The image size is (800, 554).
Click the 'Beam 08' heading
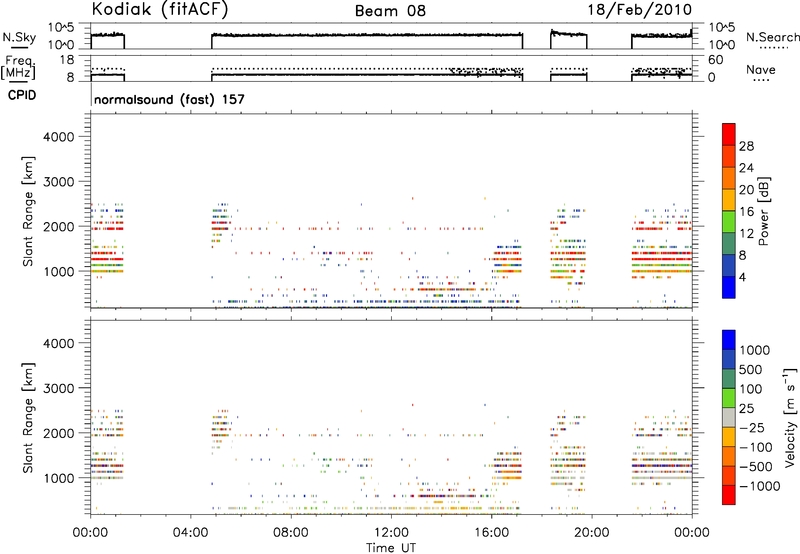(x=390, y=11)
